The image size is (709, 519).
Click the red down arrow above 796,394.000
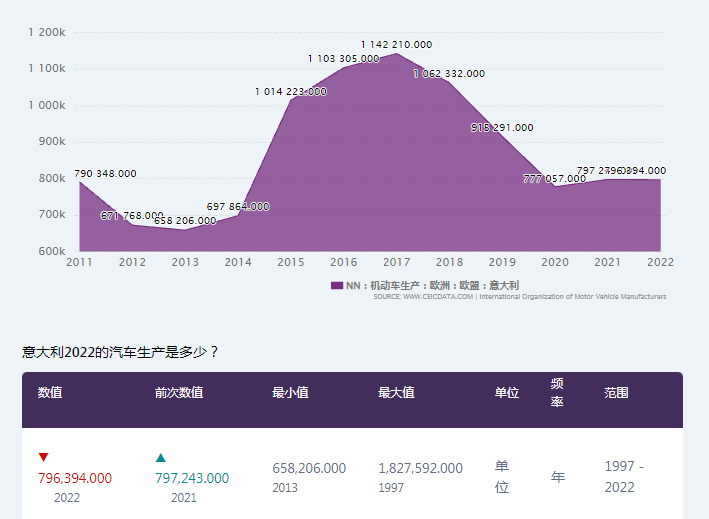click(43, 457)
